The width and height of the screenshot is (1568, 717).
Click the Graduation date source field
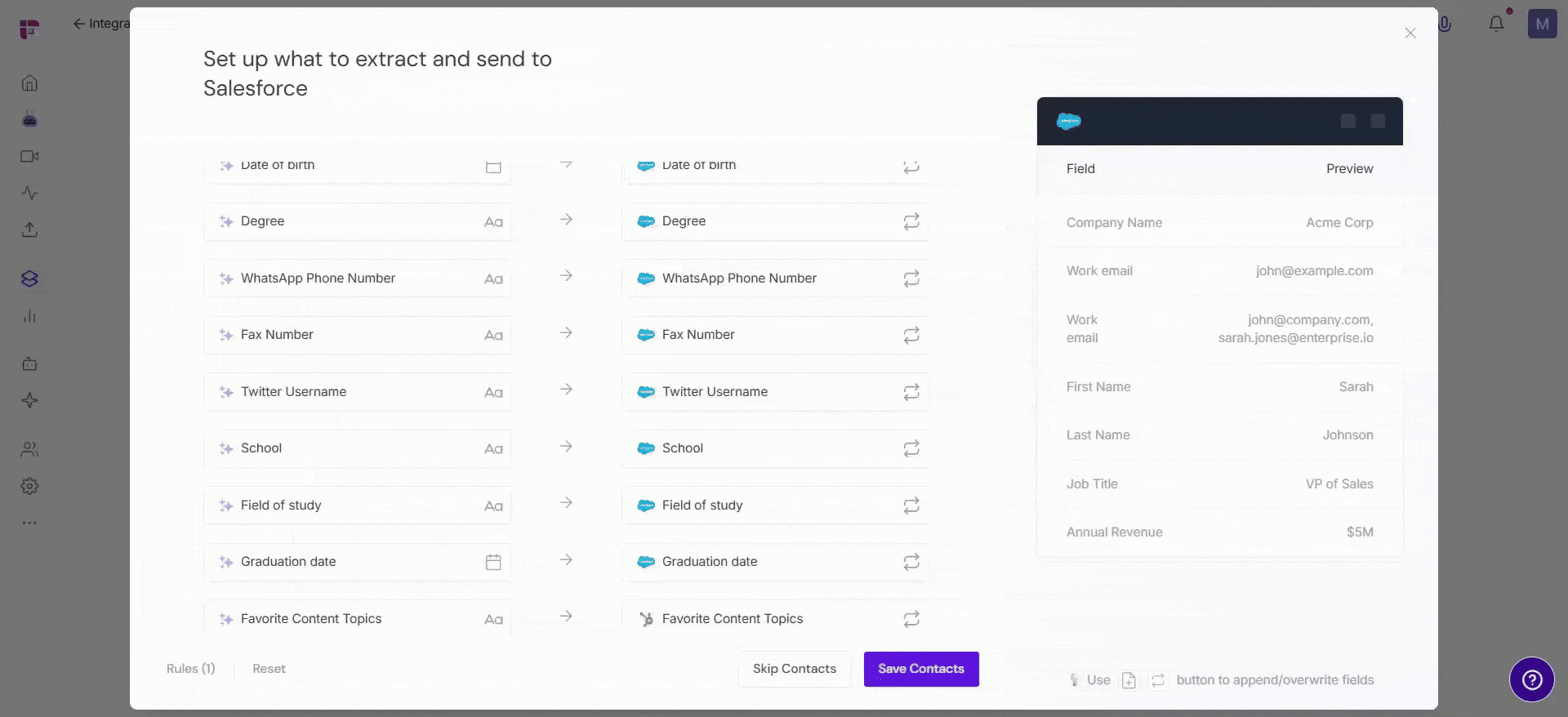[x=357, y=562]
